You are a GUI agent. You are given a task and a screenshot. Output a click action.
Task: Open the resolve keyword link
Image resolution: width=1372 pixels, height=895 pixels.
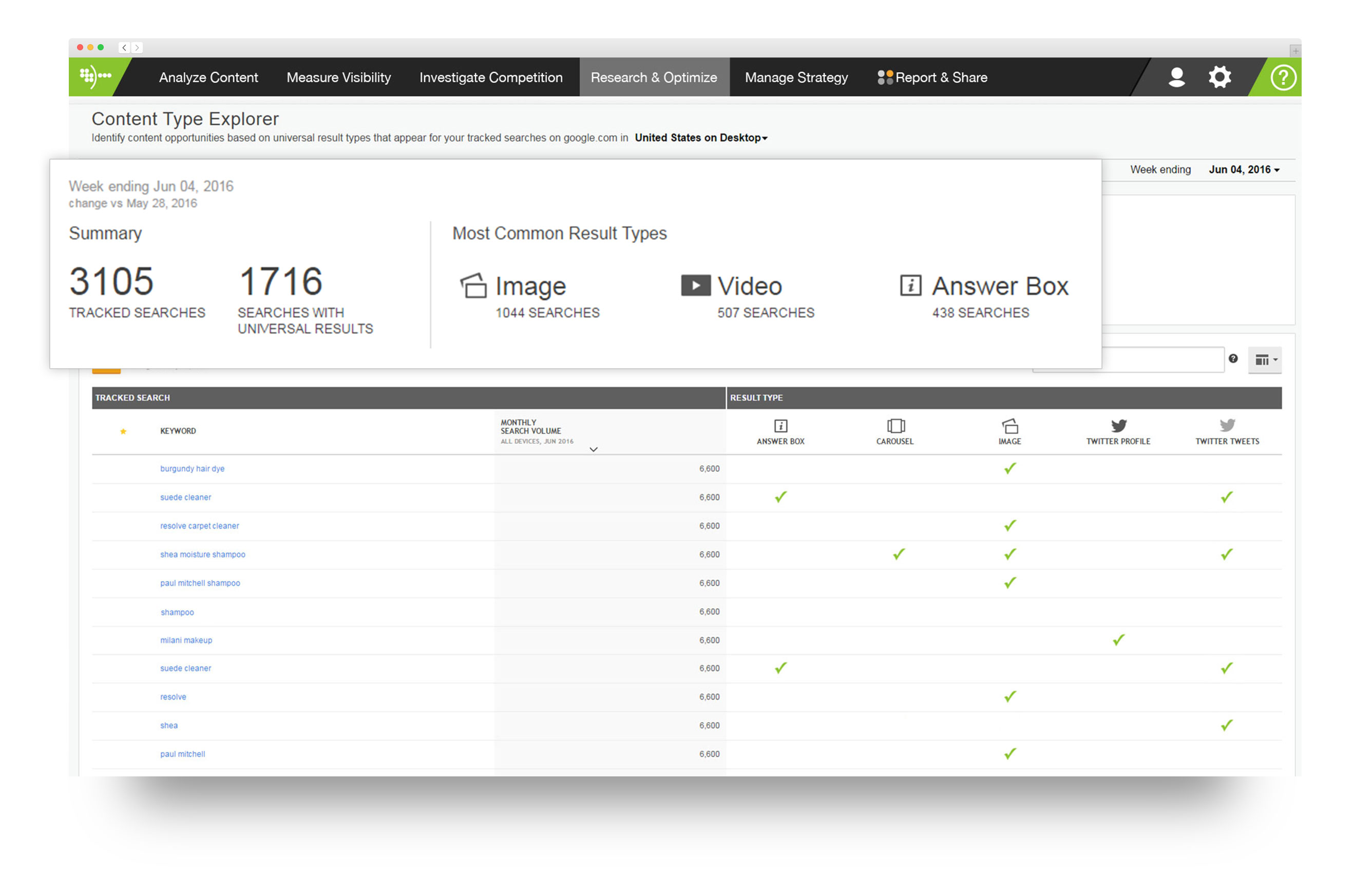(x=173, y=697)
